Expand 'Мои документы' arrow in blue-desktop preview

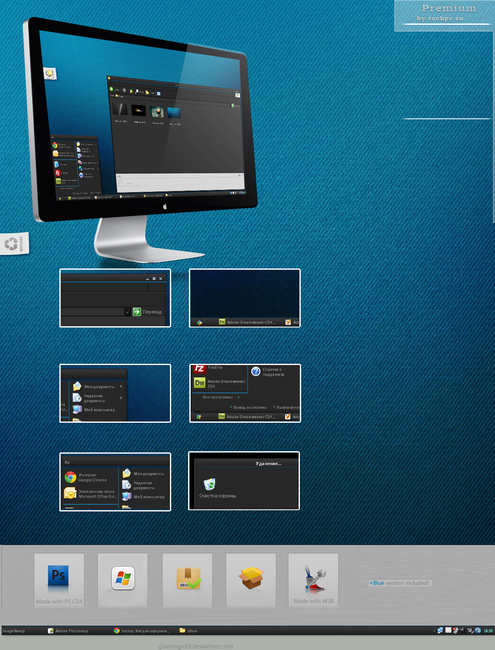pyautogui.click(x=121, y=386)
